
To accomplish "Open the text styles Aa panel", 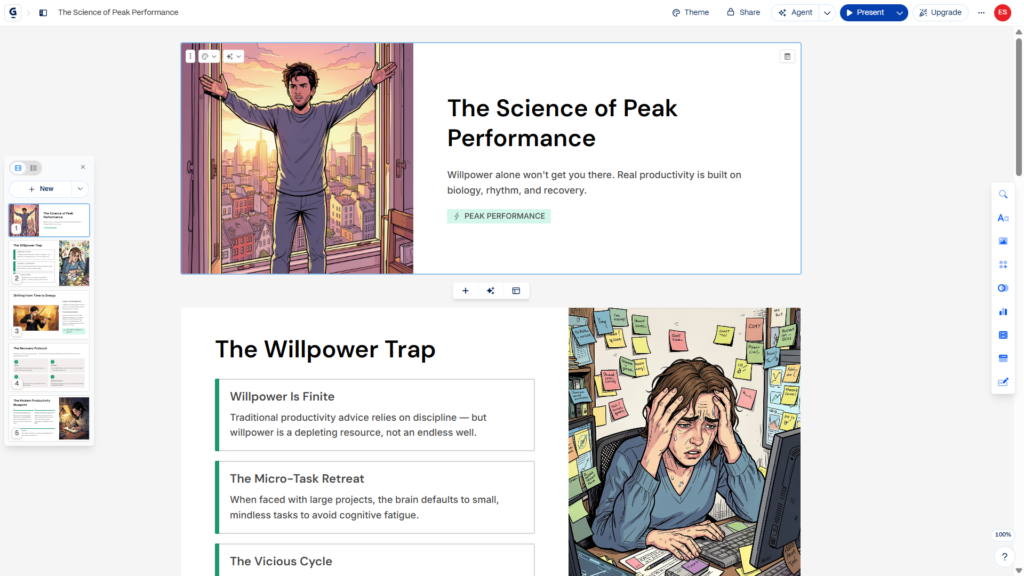I will 1003,218.
